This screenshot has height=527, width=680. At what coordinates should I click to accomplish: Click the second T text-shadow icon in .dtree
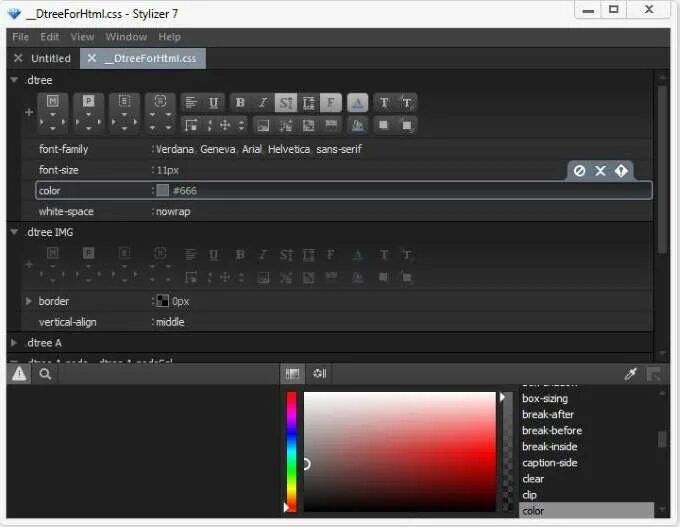(407, 103)
